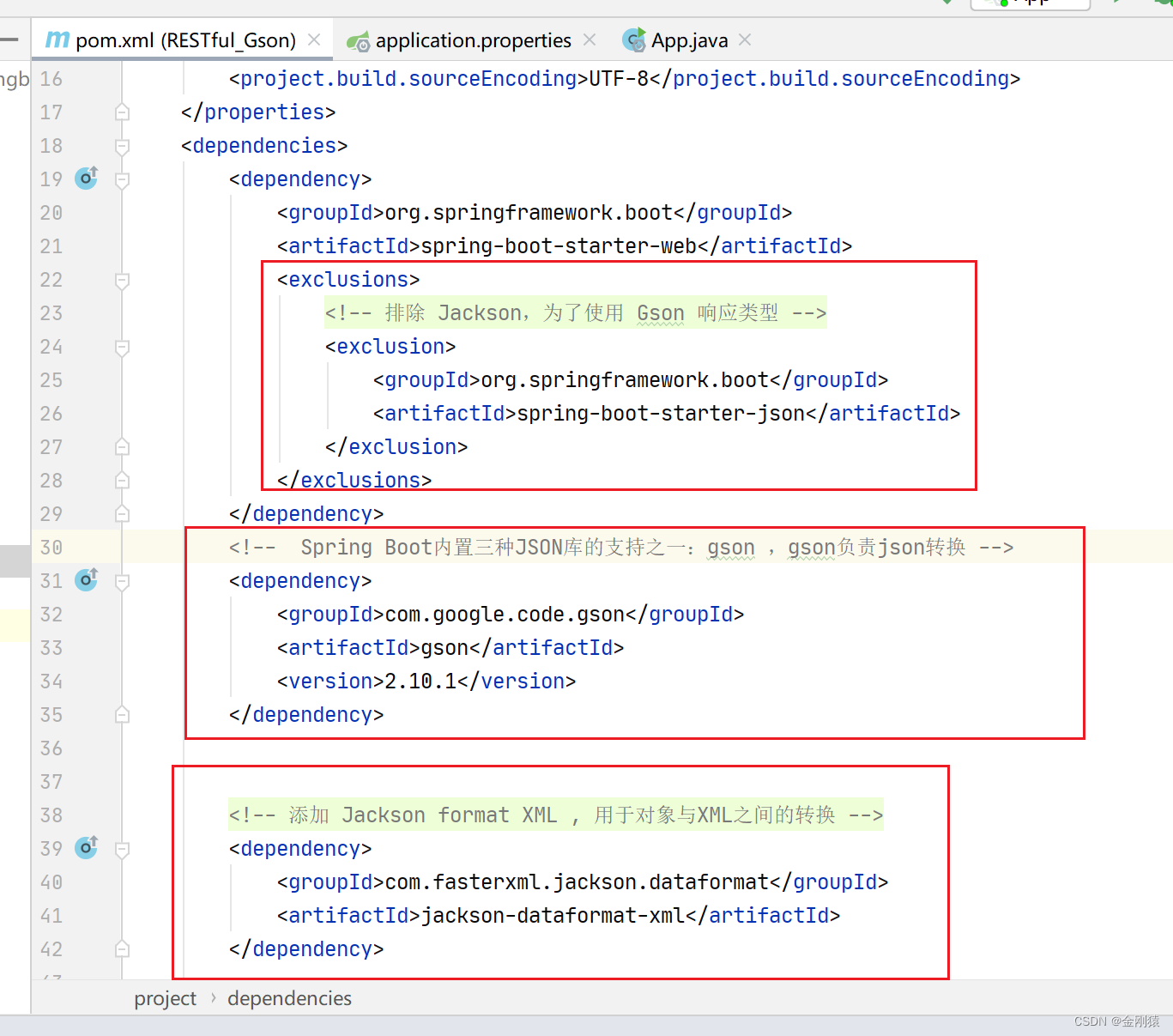
Task: Click the 'exclusions' opening tag
Action: point(348,280)
